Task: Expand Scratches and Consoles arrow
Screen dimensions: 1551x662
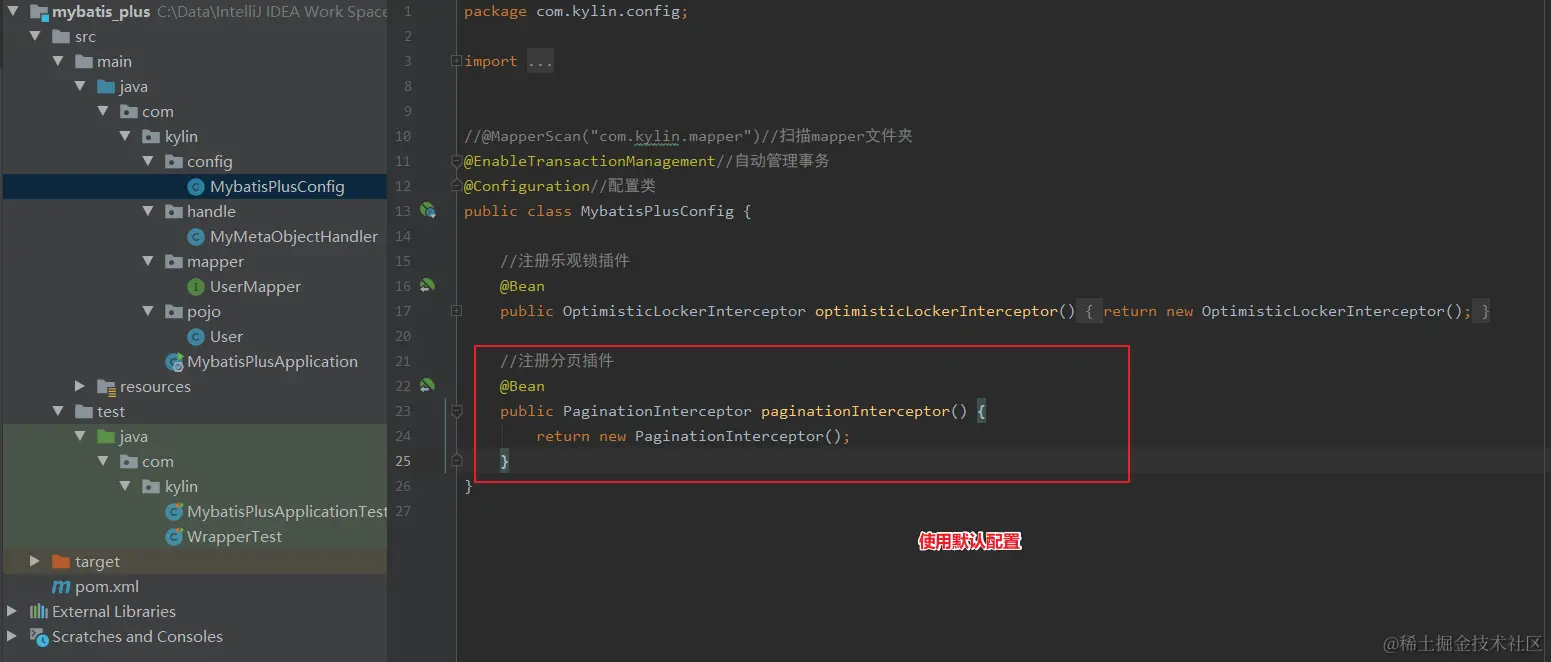Action: tap(12, 637)
